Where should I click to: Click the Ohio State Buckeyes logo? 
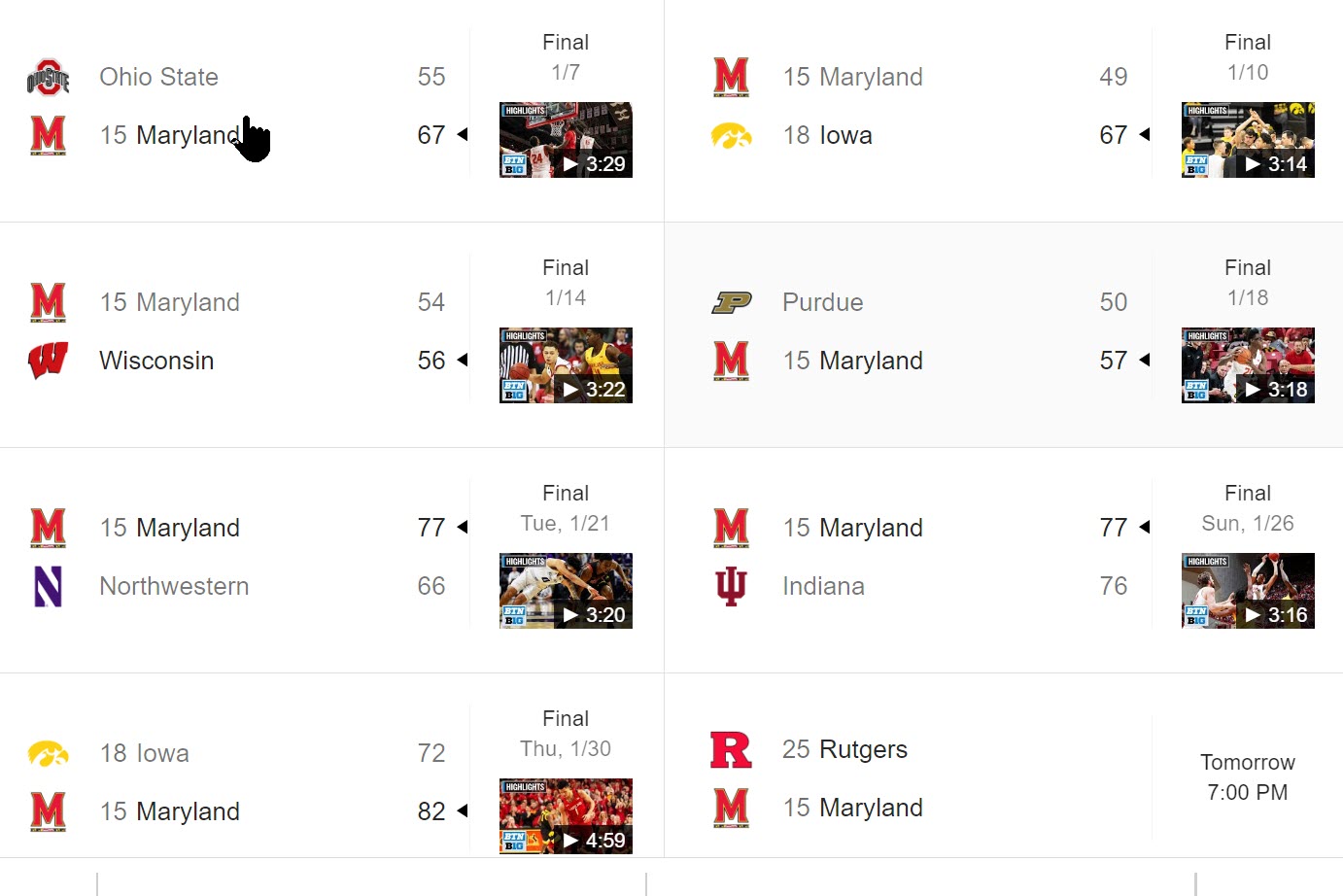coord(46,77)
